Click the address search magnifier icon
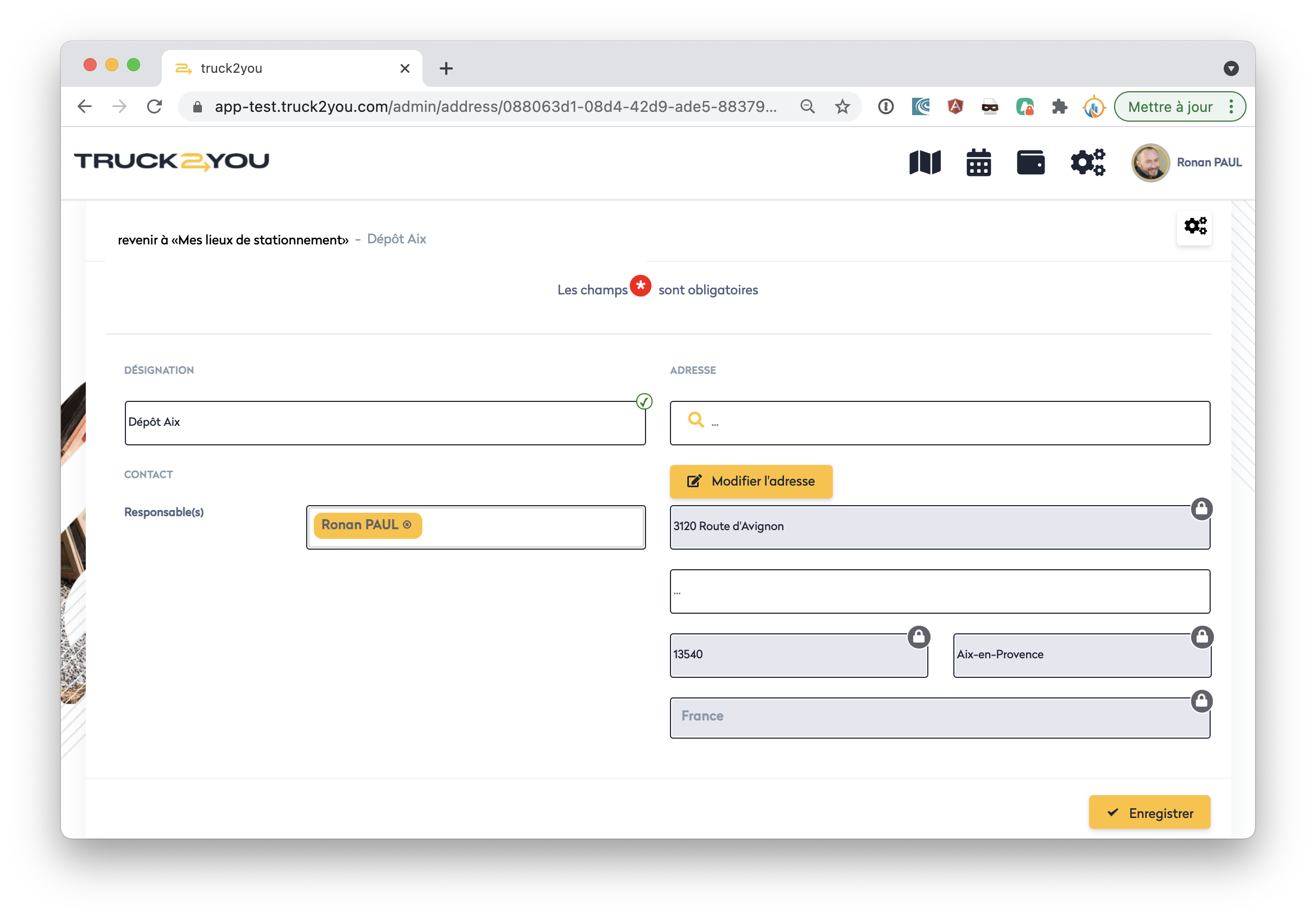 pyautogui.click(x=696, y=420)
